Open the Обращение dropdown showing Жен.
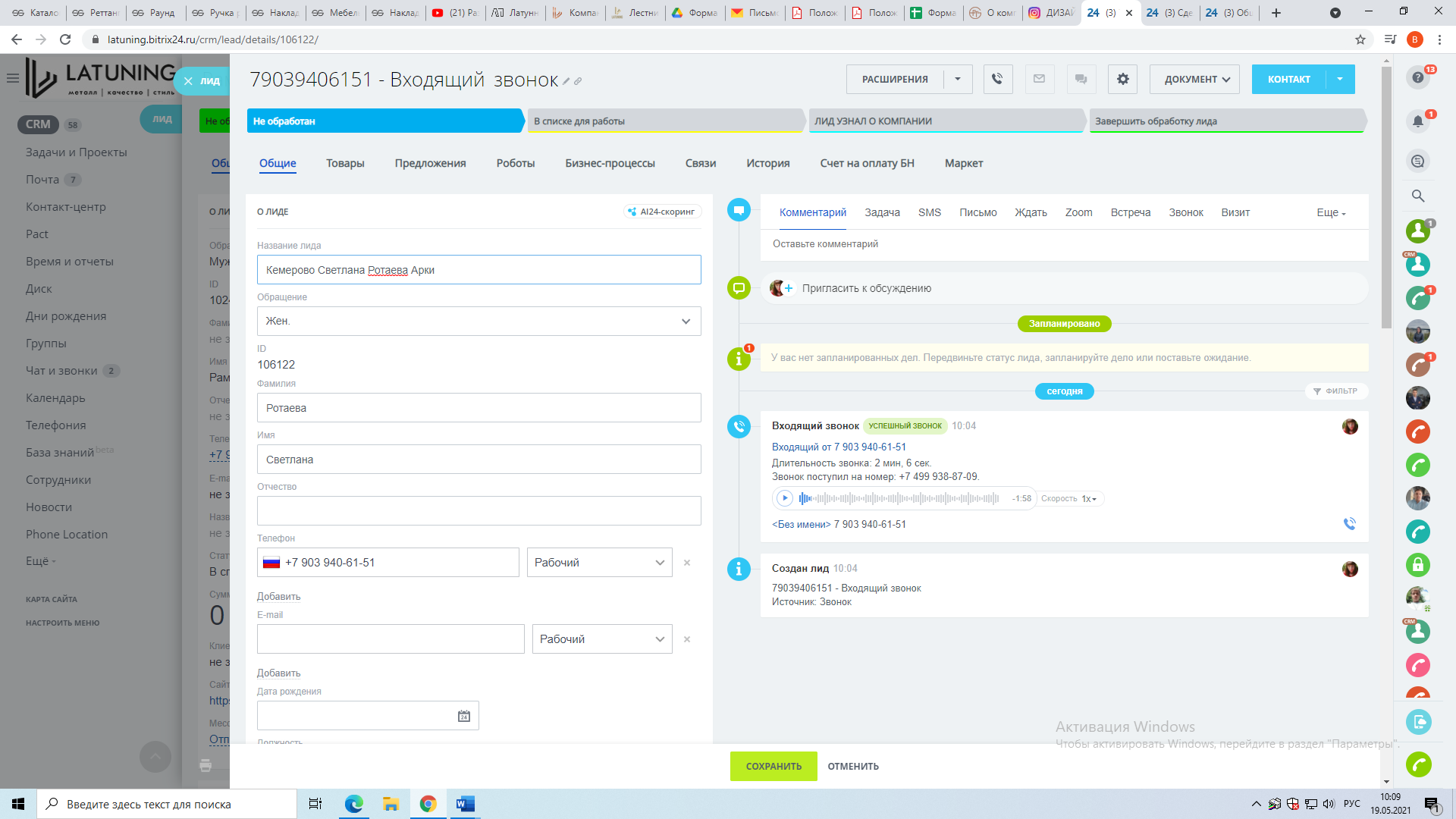Screen dimensions: 1456x819 [479, 322]
